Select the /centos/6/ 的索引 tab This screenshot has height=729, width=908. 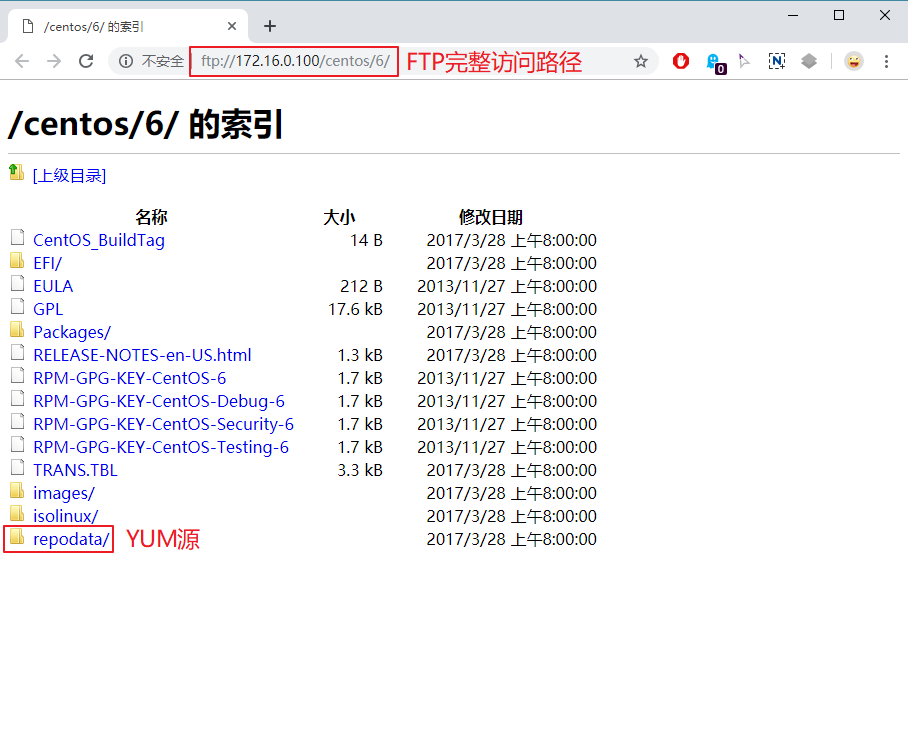127,27
